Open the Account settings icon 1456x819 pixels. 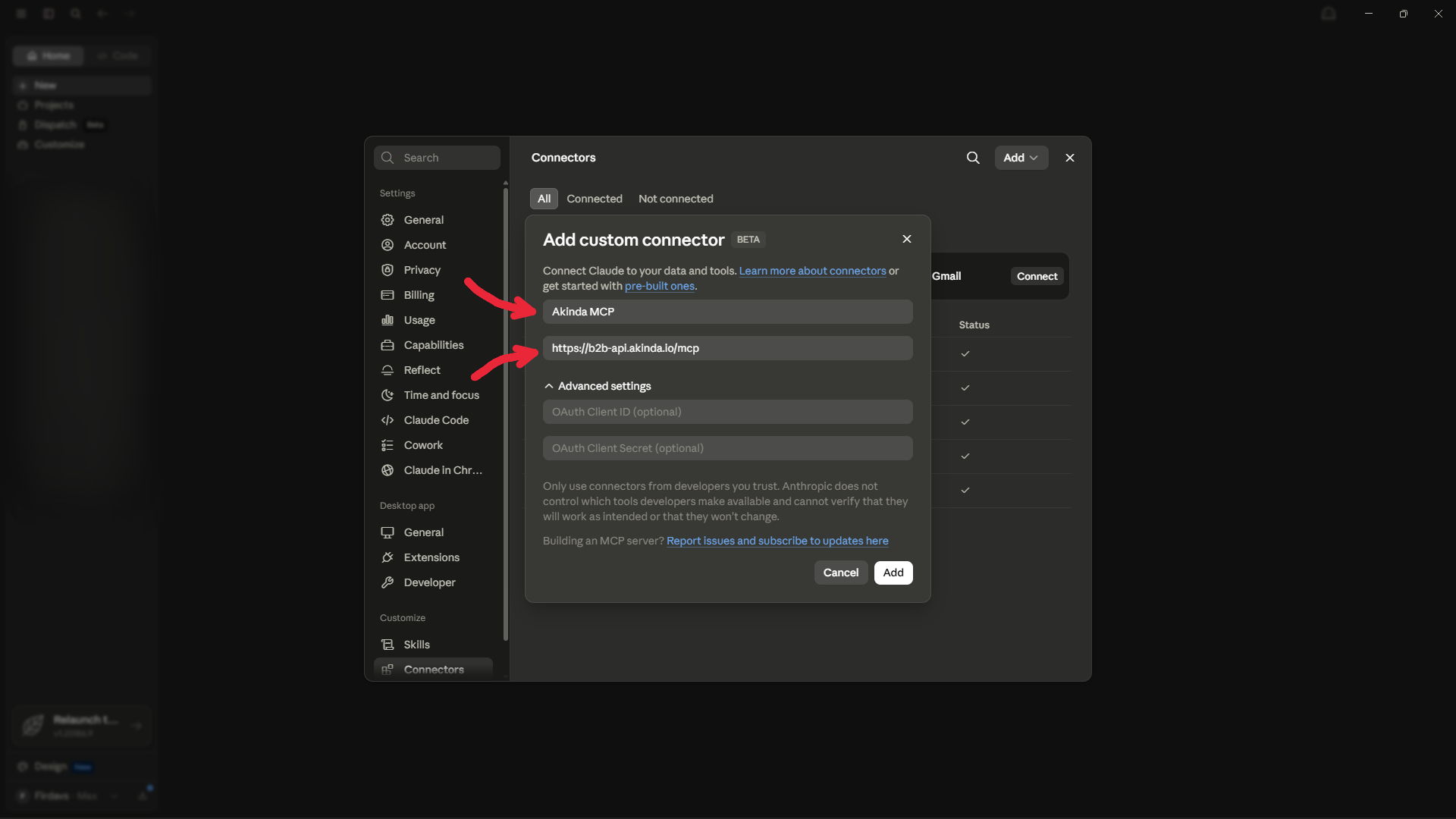(x=388, y=245)
